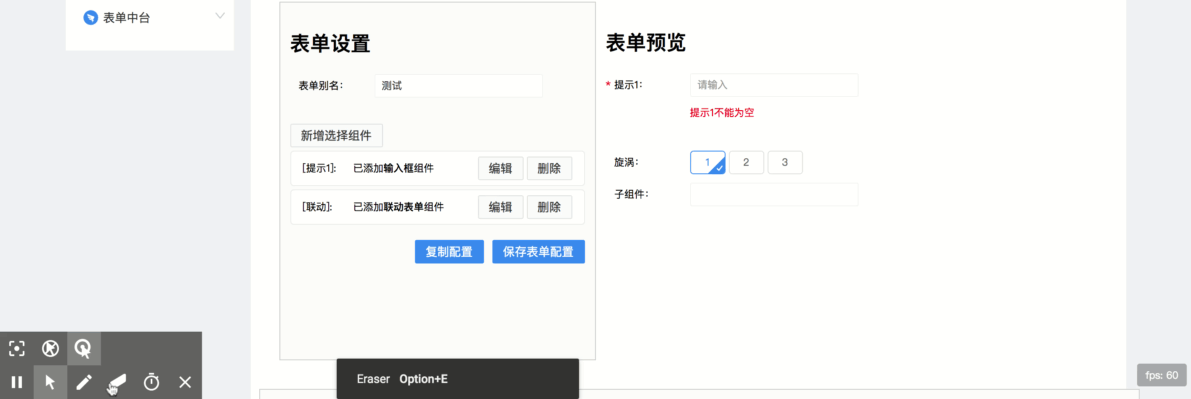
Task: Open the stopwatch timer tool
Action: click(x=151, y=382)
